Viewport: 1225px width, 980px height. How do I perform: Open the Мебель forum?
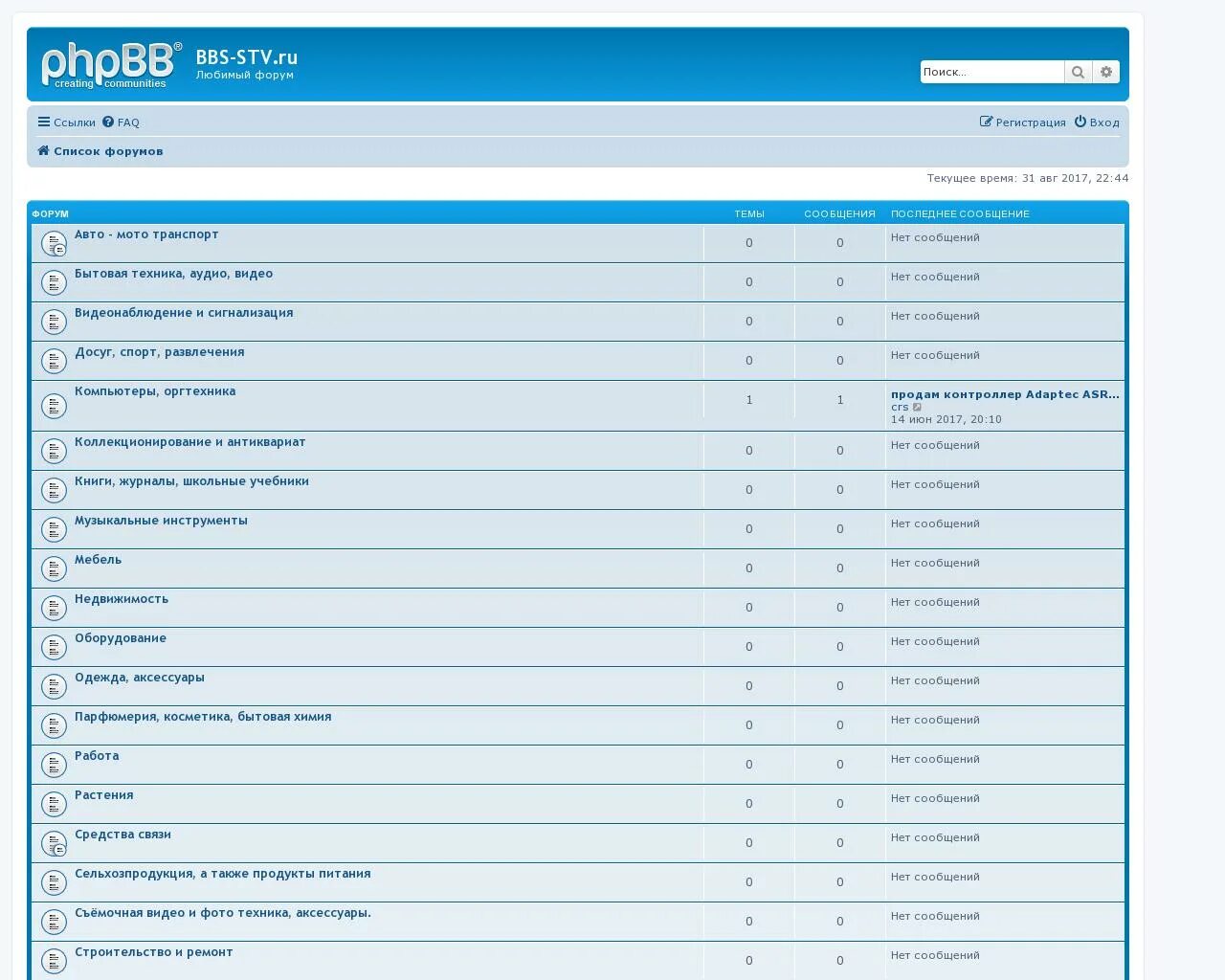pyautogui.click(x=99, y=560)
